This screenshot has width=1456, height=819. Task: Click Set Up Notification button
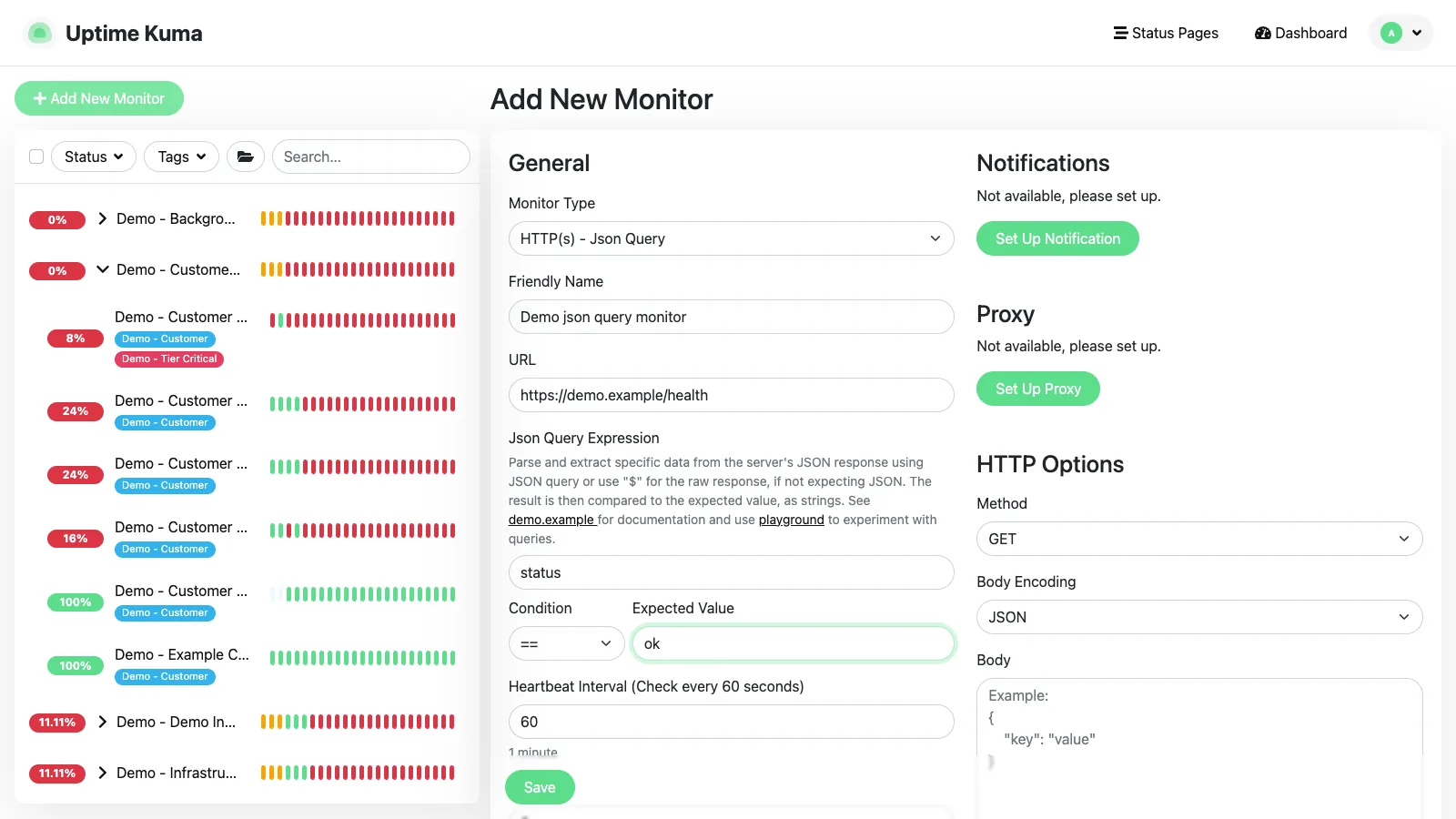point(1057,238)
